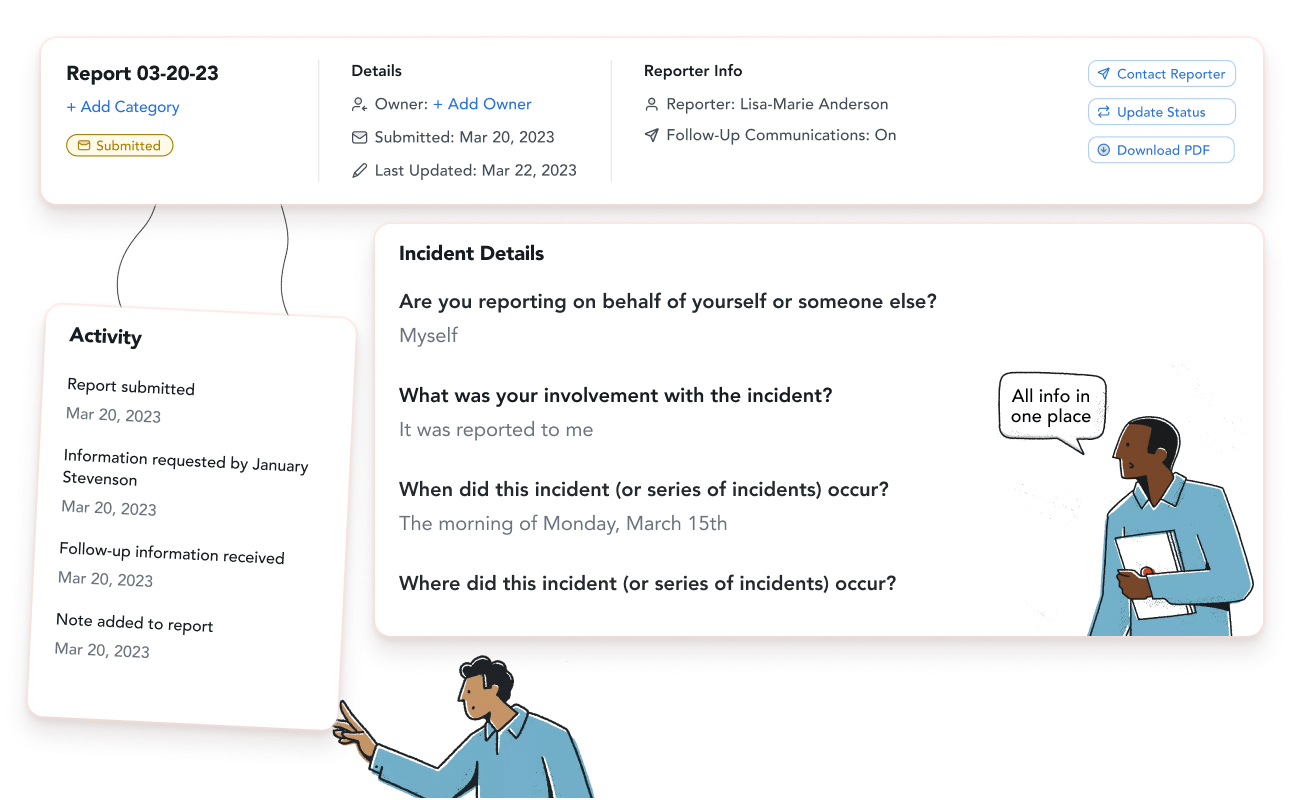This screenshot has width=1300, height=800.
Task: Click the download icon in Download PDF
Action: pyautogui.click(x=1104, y=150)
